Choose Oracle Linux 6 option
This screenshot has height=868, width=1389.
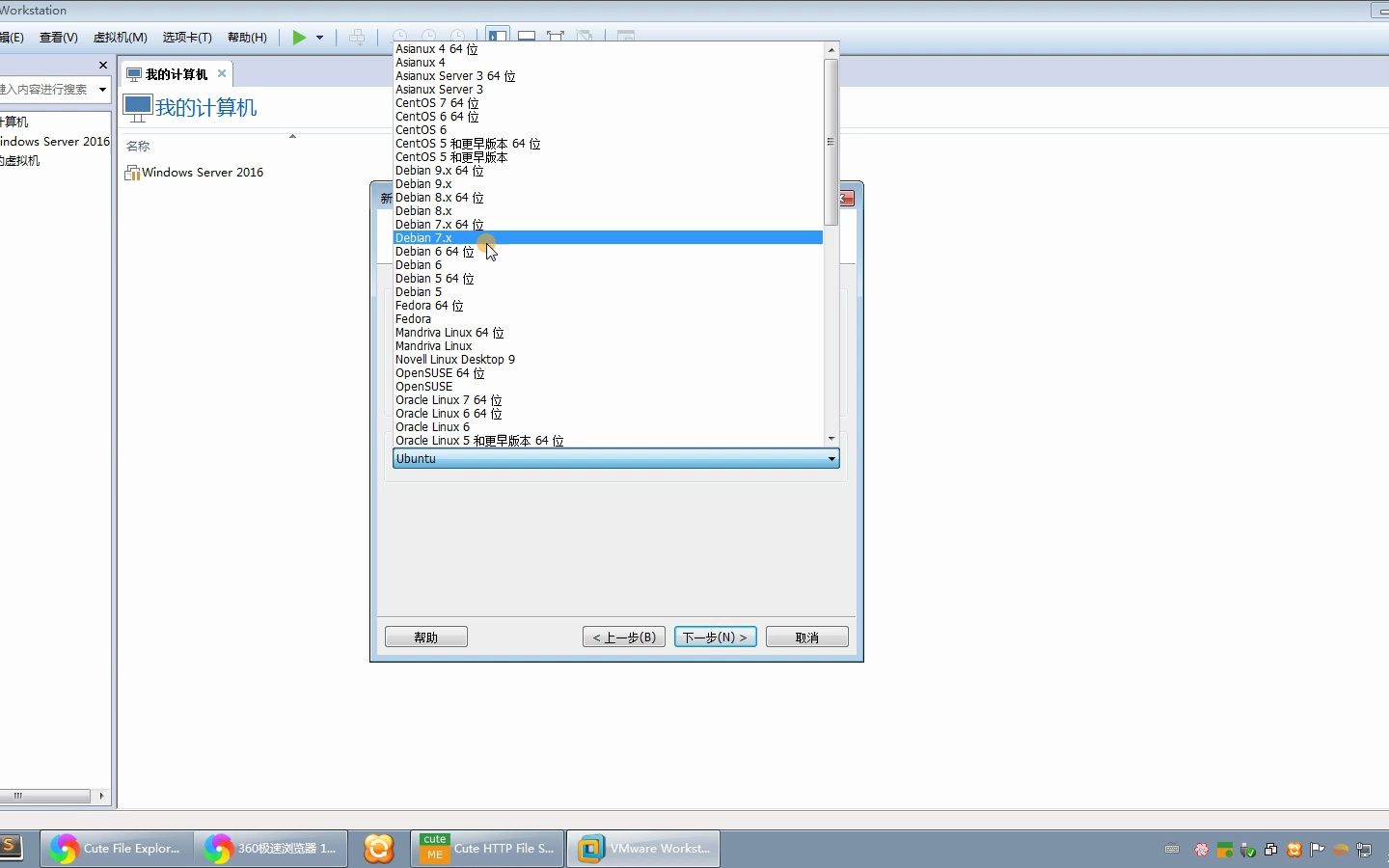(608, 427)
